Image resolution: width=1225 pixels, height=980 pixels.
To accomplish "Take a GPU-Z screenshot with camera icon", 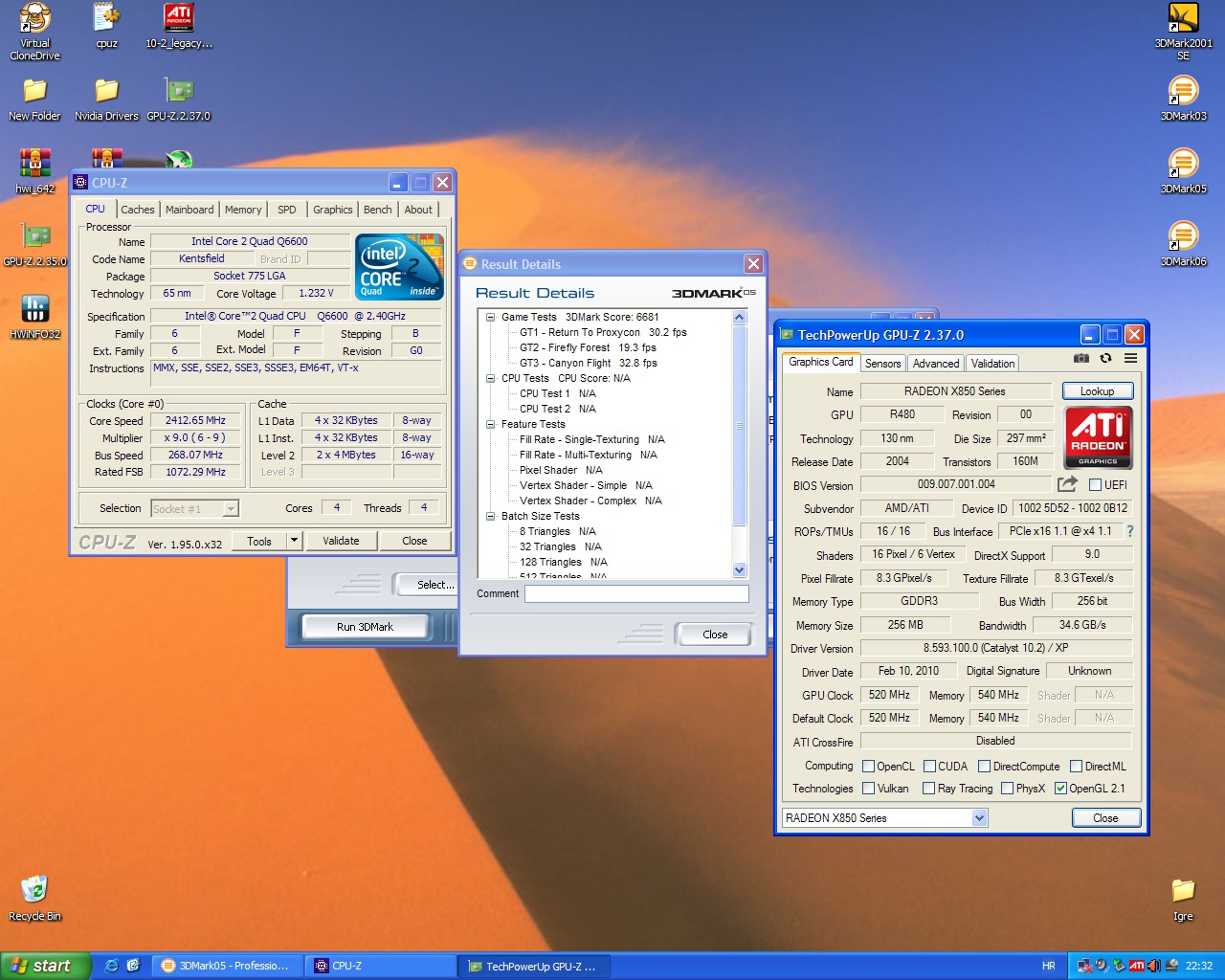I will pos(1080,359).
